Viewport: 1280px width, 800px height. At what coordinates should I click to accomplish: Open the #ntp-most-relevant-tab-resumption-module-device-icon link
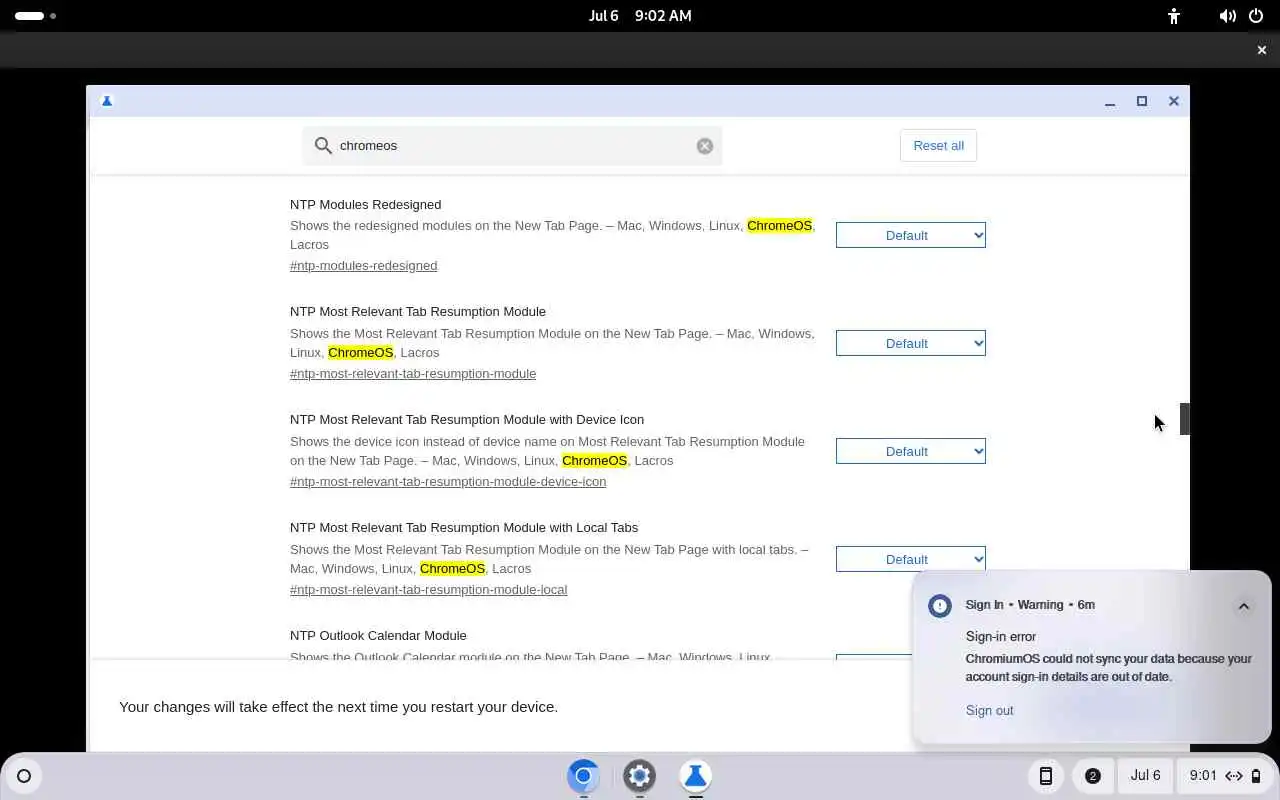pyautogui.click(x=448, y=482)
